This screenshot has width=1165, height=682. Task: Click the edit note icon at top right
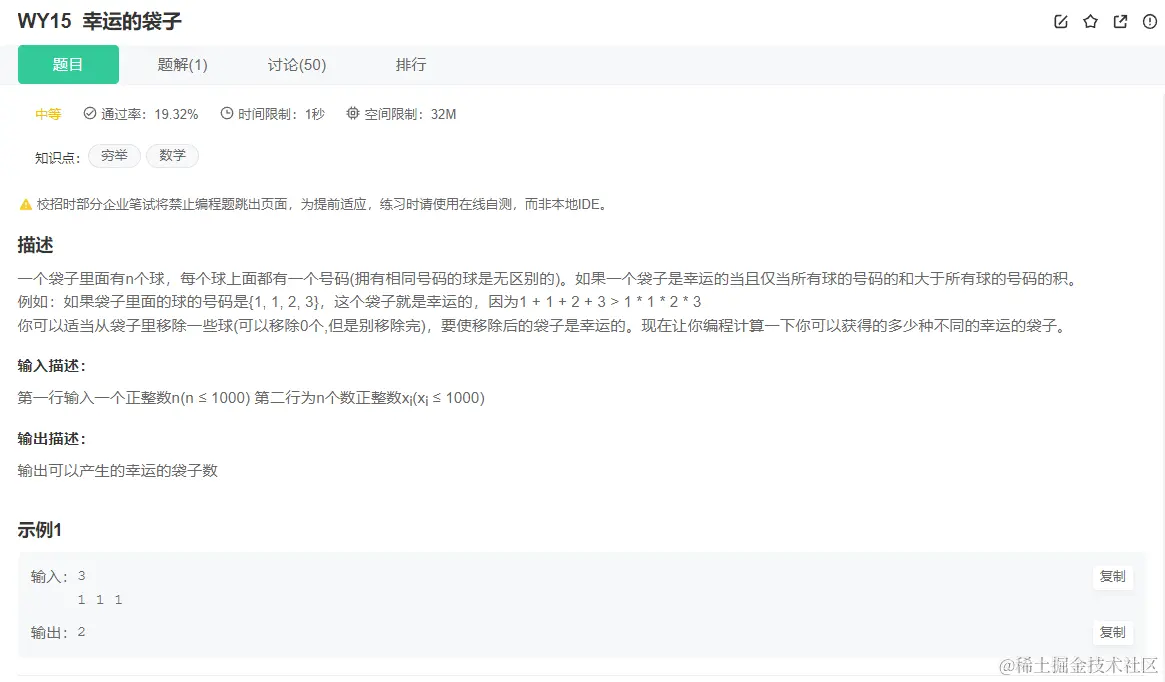coord(1061,22)
